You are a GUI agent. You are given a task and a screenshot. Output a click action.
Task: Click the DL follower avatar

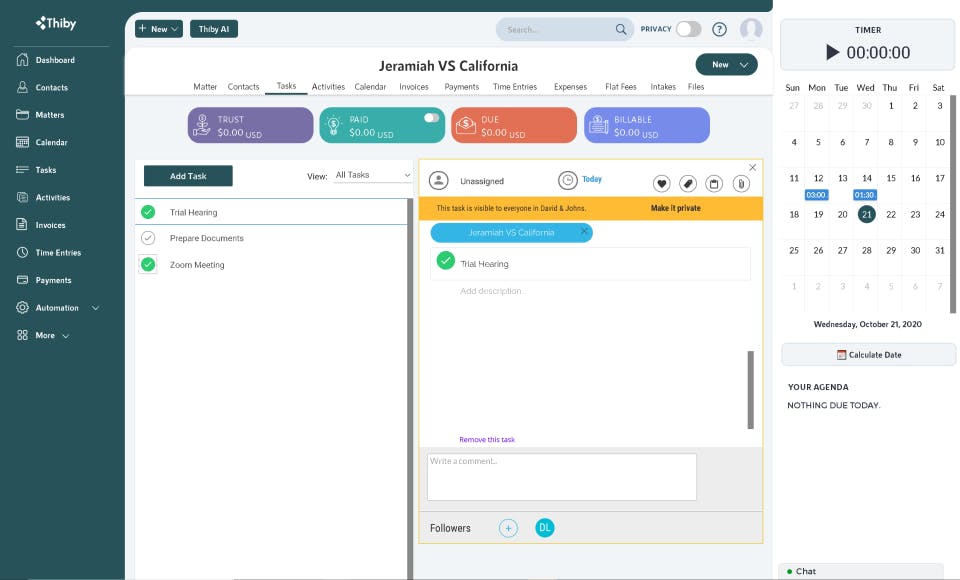[544, 528]
